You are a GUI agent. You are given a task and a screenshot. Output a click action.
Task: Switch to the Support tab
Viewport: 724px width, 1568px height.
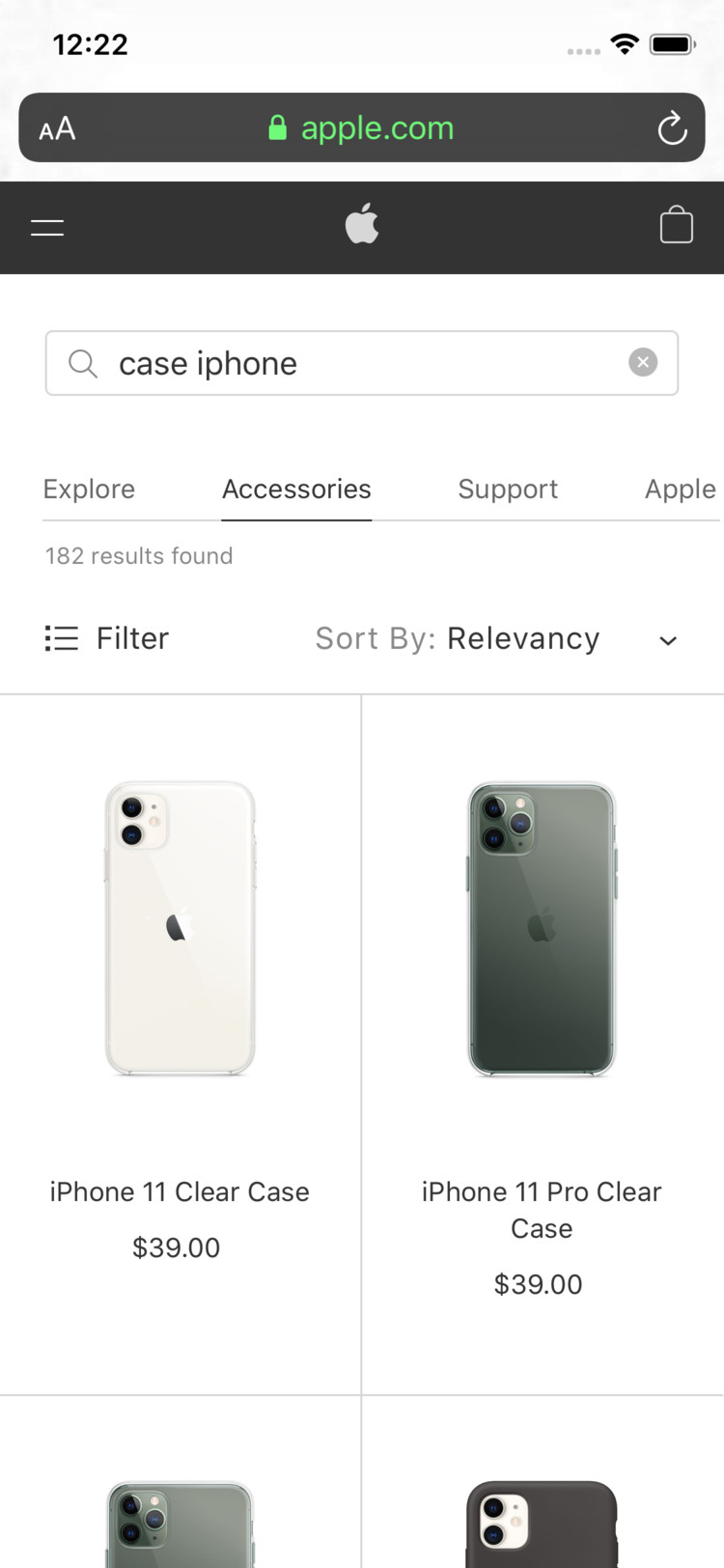[x=508, y=490]
